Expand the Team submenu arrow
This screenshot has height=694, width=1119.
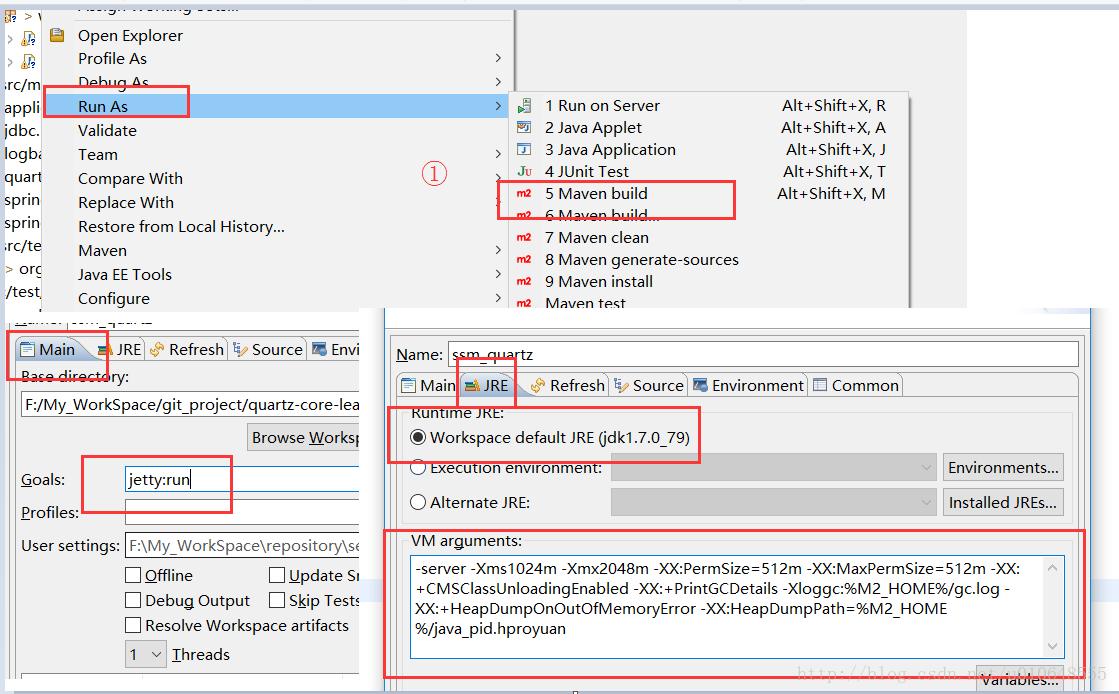pos(498,154)
